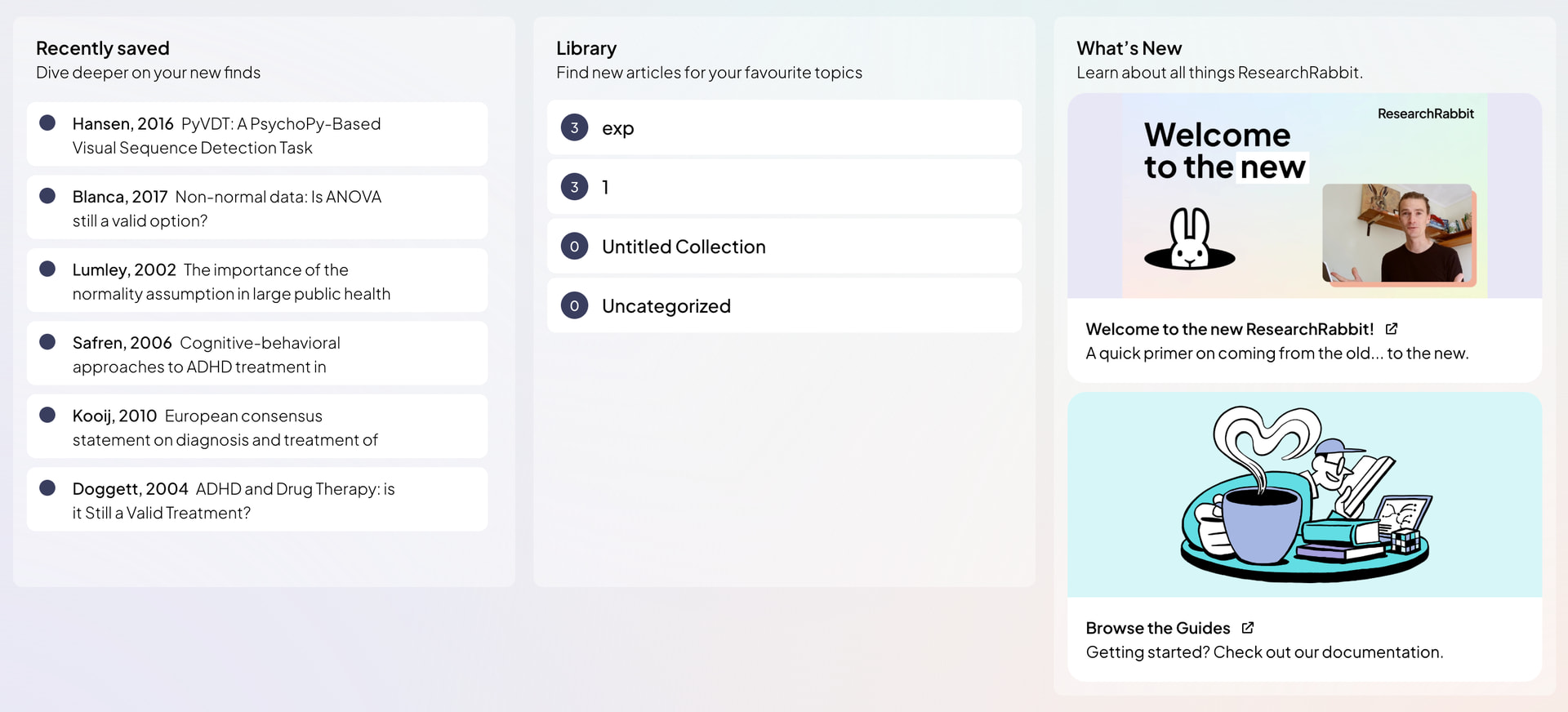
Task: Click the zero badge on Untitled Collection
Action: pos(574,247)
